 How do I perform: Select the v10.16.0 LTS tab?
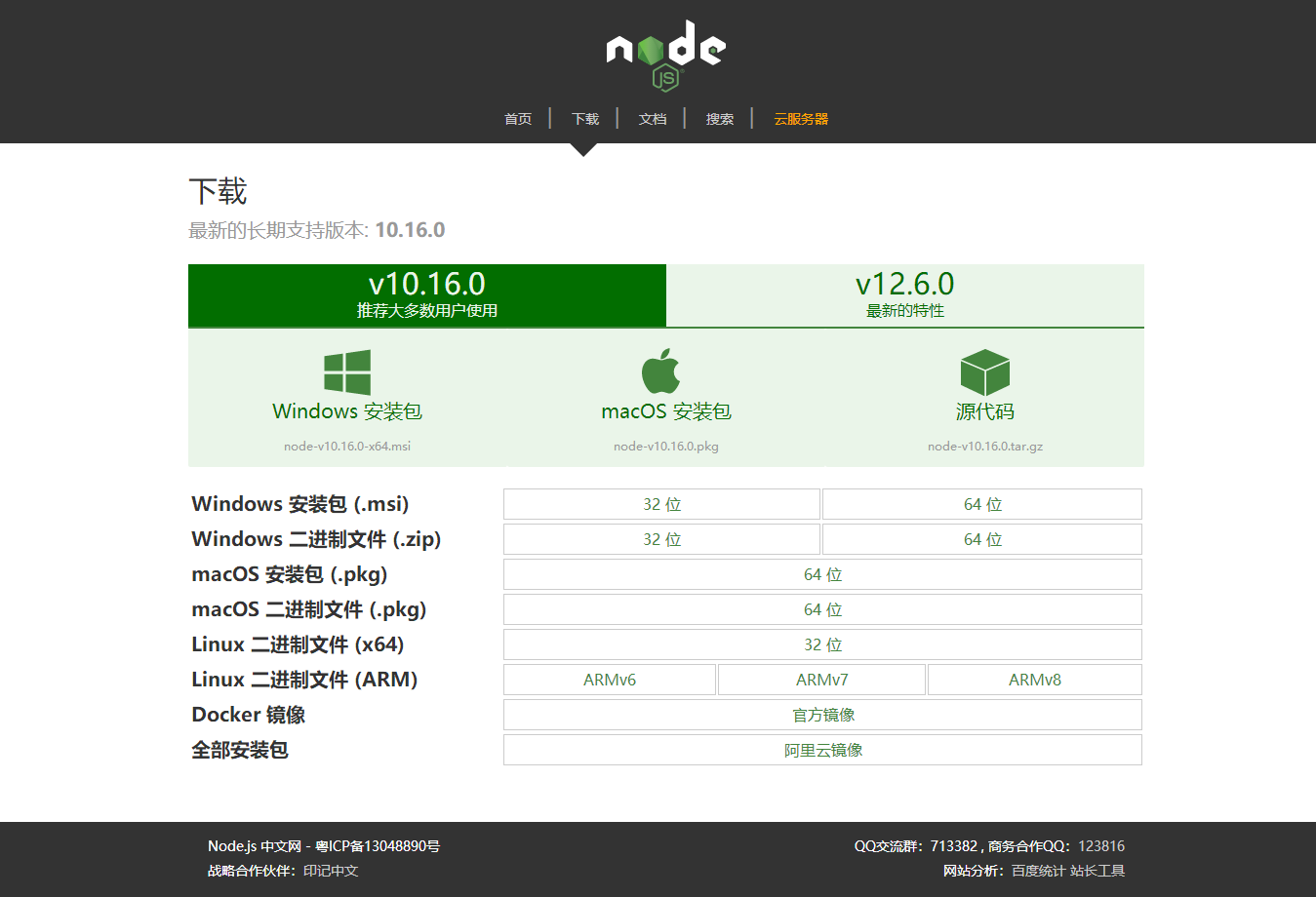[x=427, y=295]
